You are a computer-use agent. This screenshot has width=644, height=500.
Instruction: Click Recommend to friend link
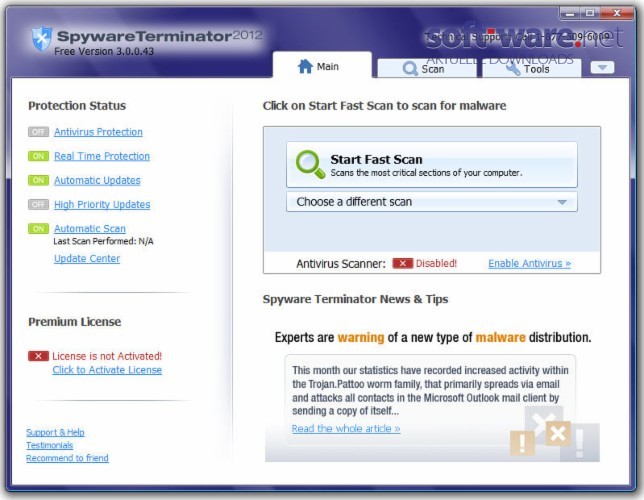pyautogui.click(x=67, y=458)
